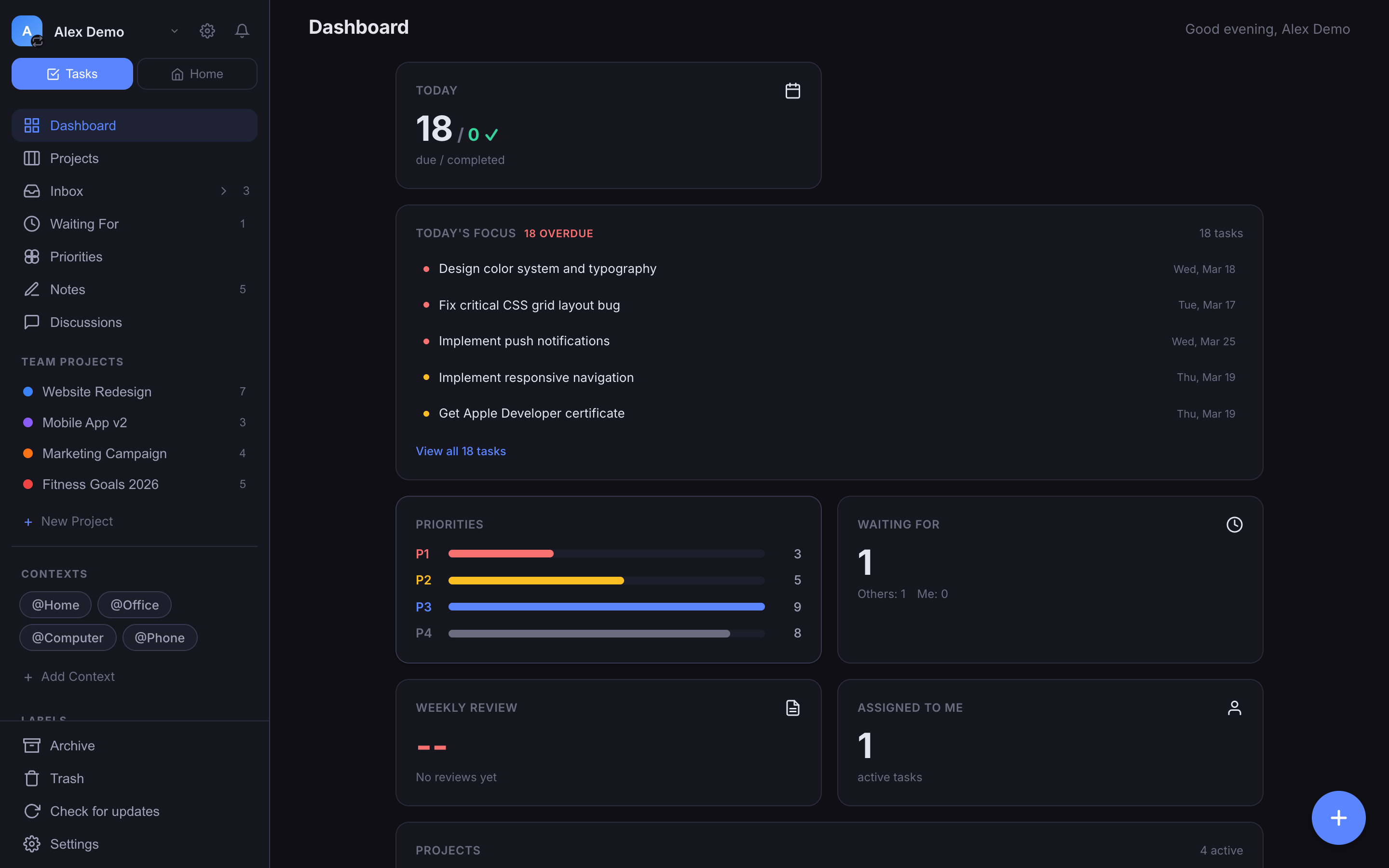Click the calendar icon in Today card

[x=793, y=91]
